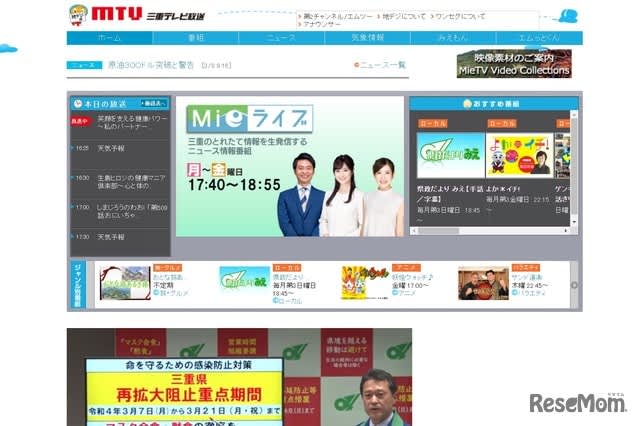Open 妖怪ウォッチ thumbnail in genre strip
The height and width of the screenshot is (426, 640).
pos(364,283)
